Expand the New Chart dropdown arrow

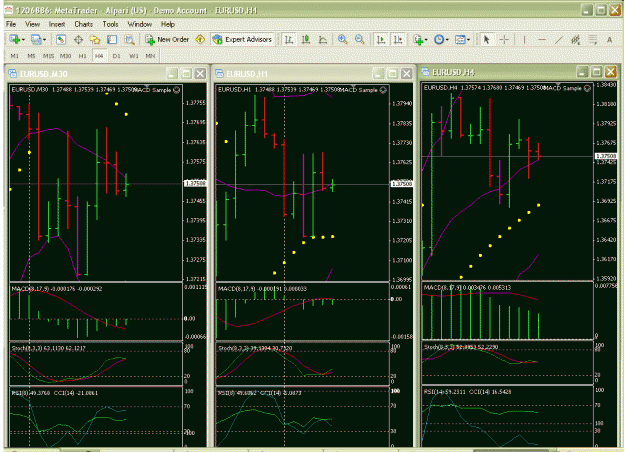point(23,40)
